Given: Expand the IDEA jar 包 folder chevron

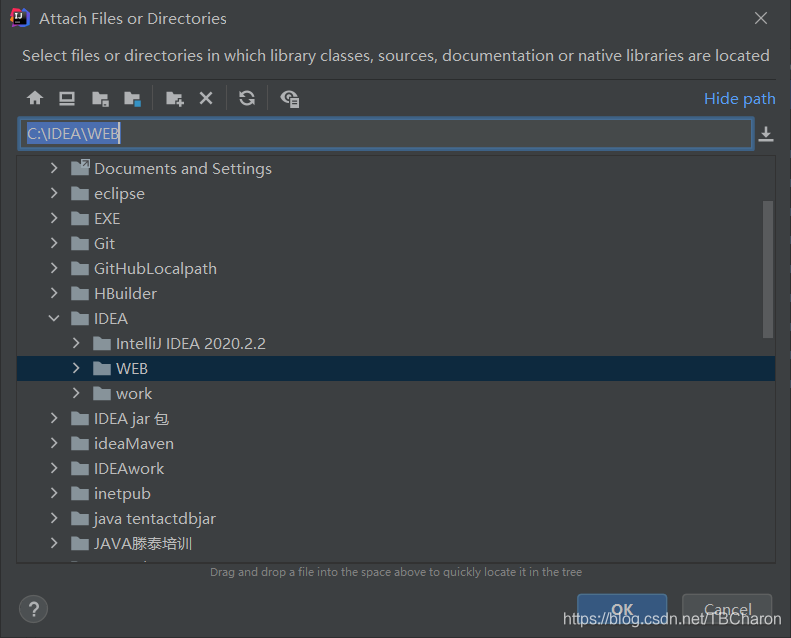Looking at the screenshot, I should pyautogui.click(x=54, y=418).
